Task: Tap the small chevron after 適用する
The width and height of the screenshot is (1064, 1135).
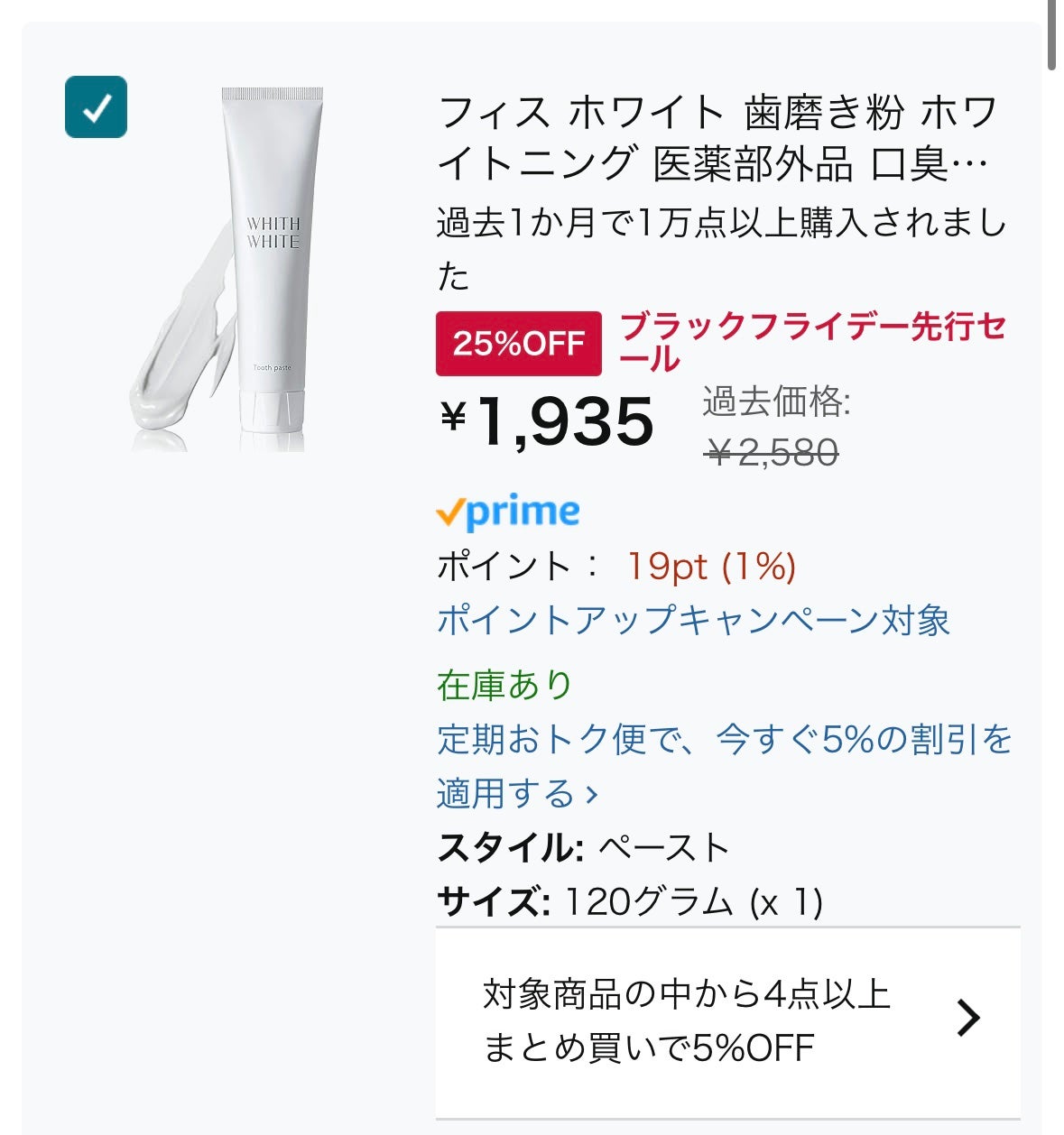Action: click(592, 795)
